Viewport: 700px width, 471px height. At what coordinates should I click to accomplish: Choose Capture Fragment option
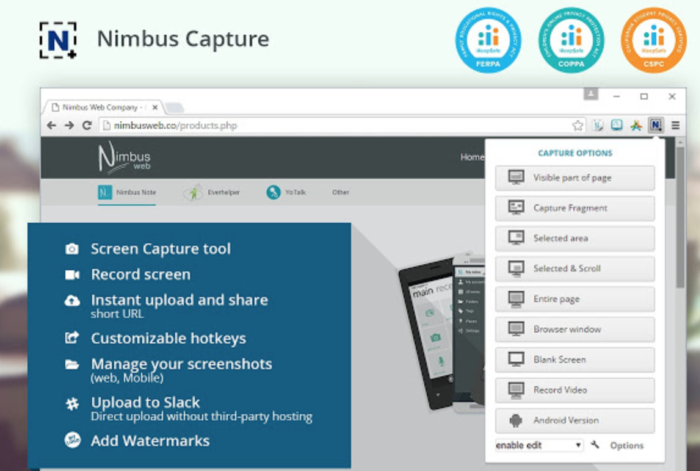575,208
